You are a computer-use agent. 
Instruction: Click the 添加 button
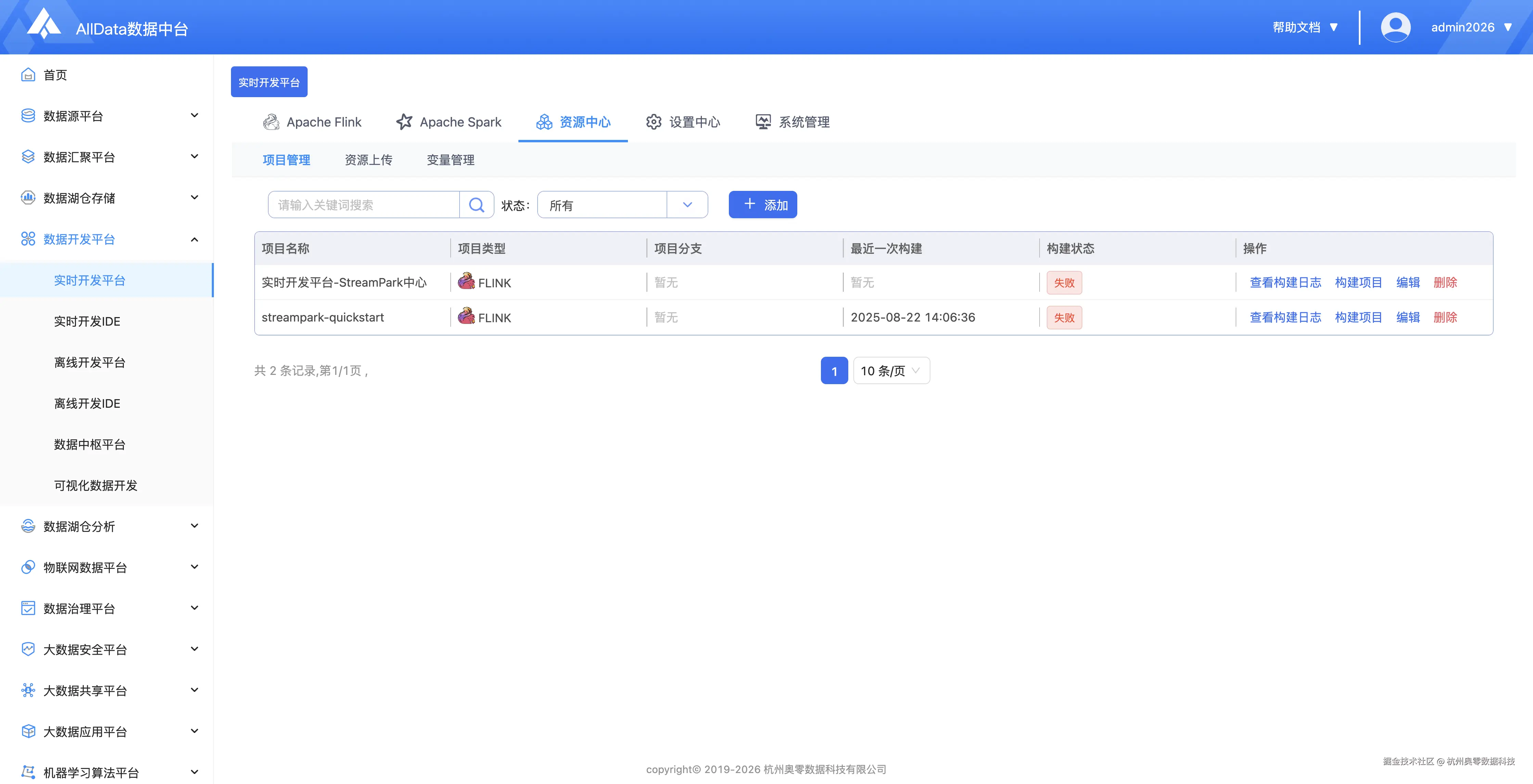pyautogui.click(x=763, y=205)
